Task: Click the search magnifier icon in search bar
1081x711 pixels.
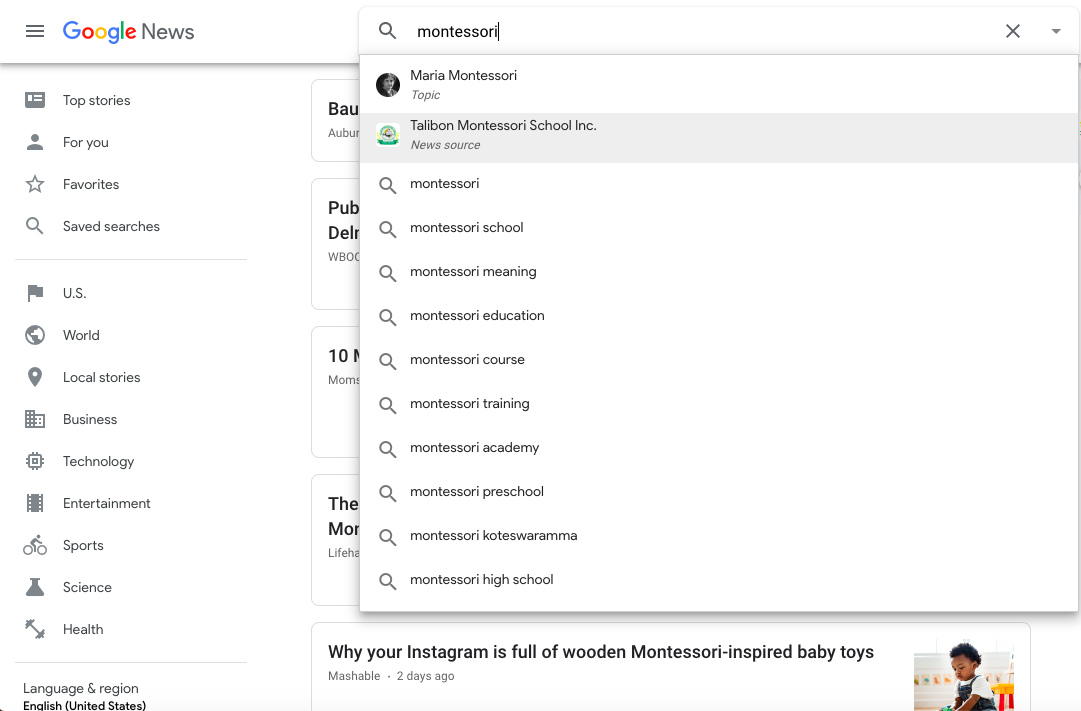Action: [x=388, y=31]
